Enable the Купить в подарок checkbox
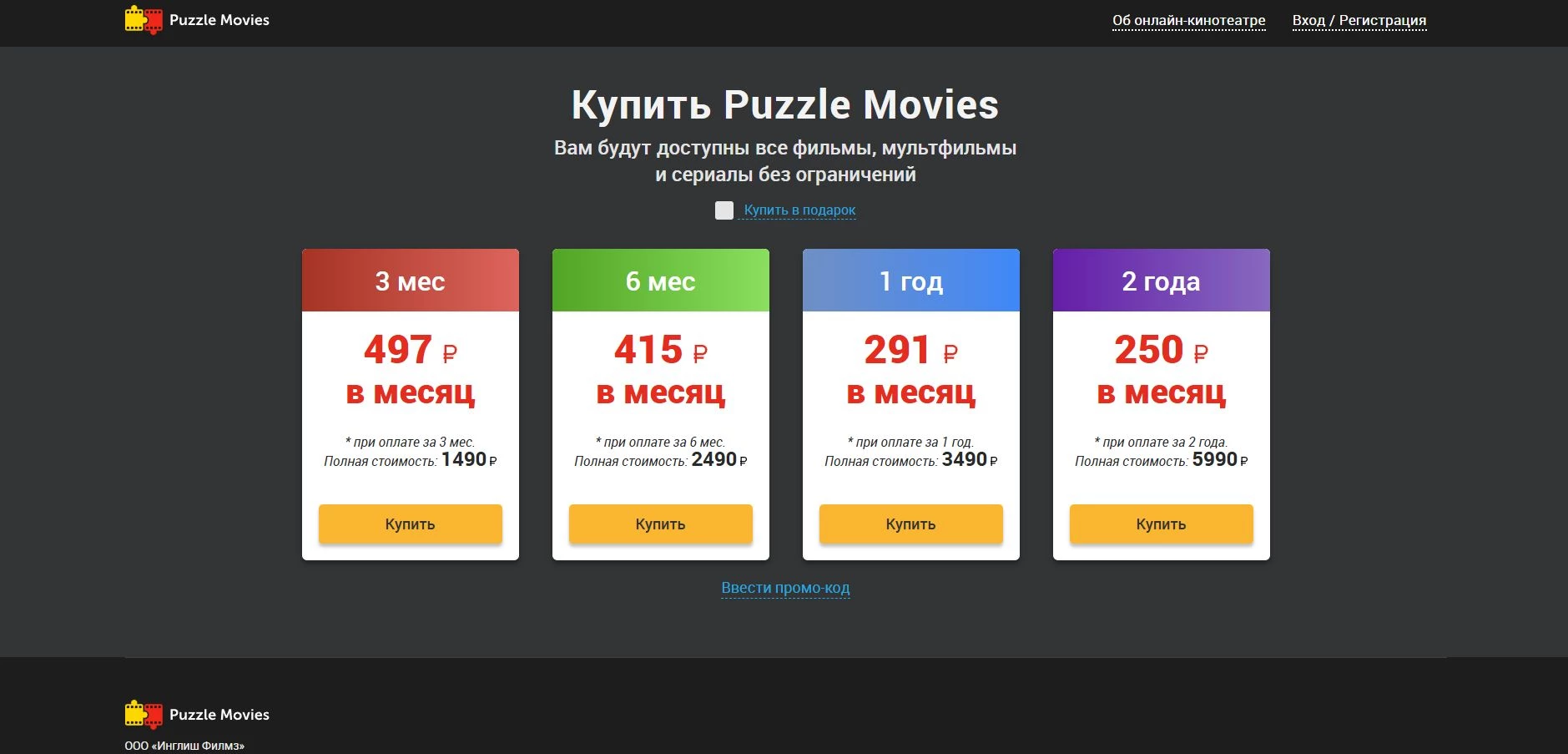Screen dimensions: 1568x754 [x=723, y=210]
